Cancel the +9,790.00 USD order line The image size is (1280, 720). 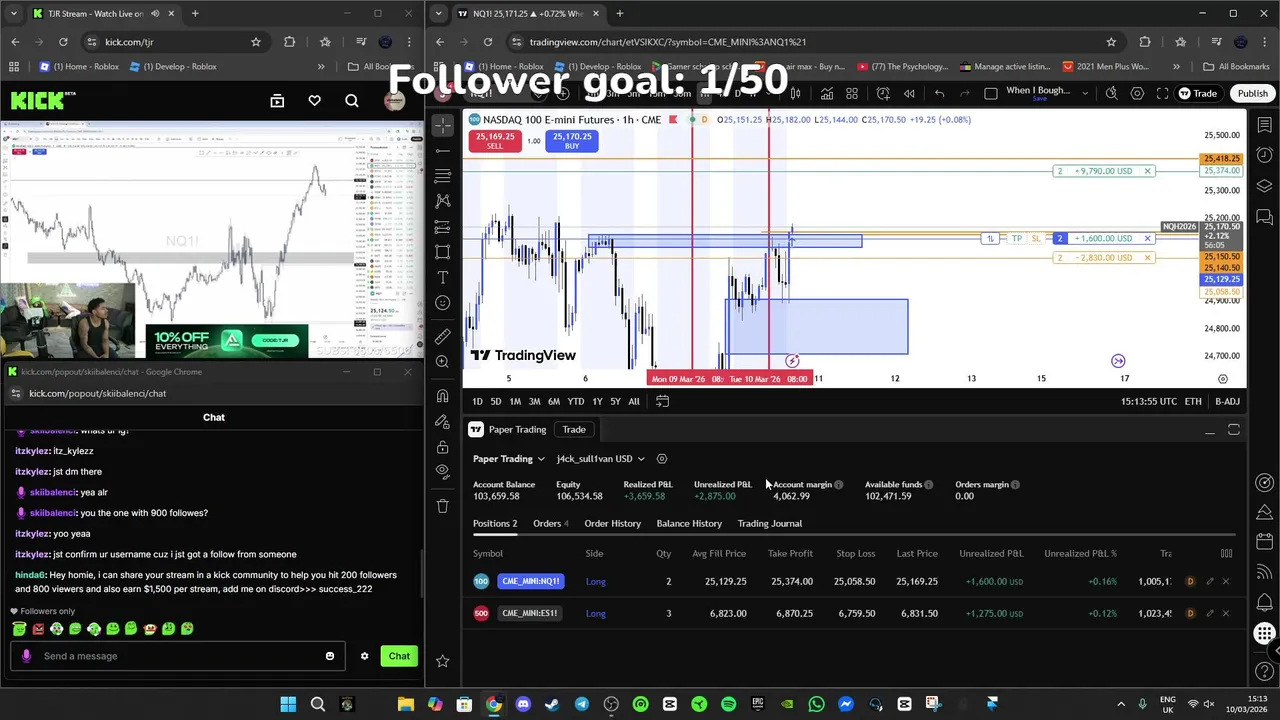point(1147,171)
